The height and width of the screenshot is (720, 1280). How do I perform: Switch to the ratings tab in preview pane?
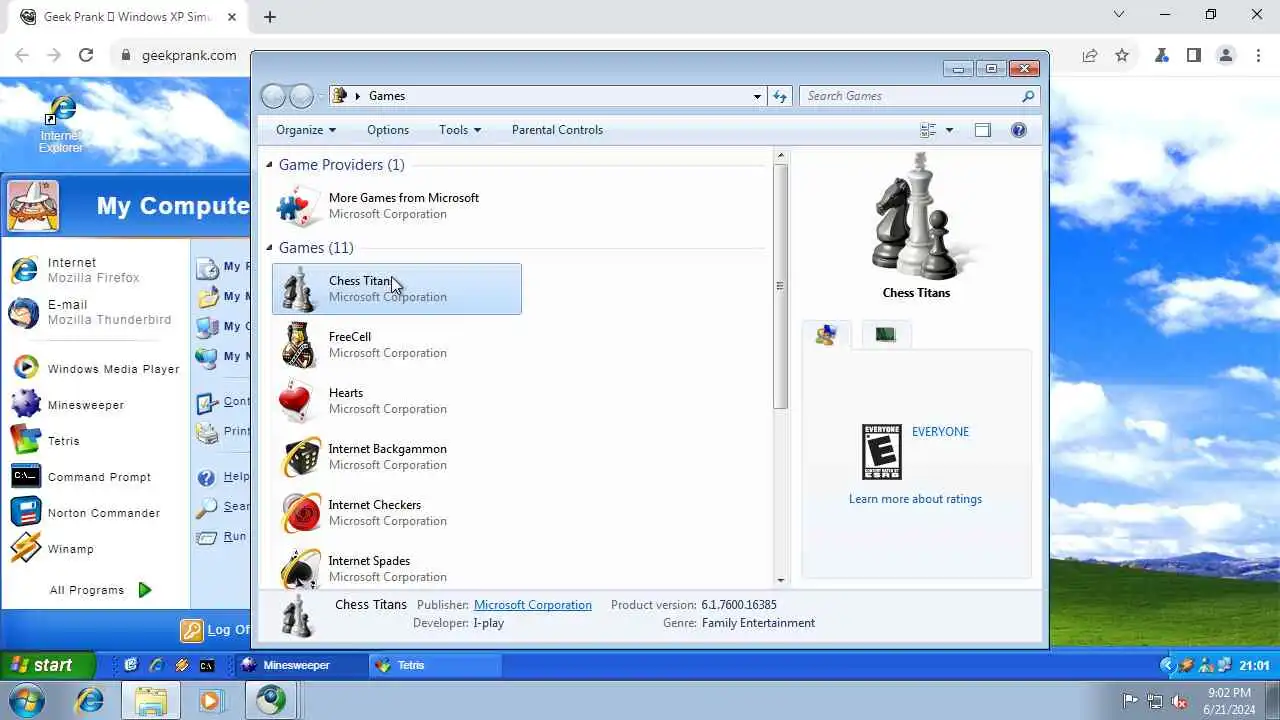pos(826,335)
